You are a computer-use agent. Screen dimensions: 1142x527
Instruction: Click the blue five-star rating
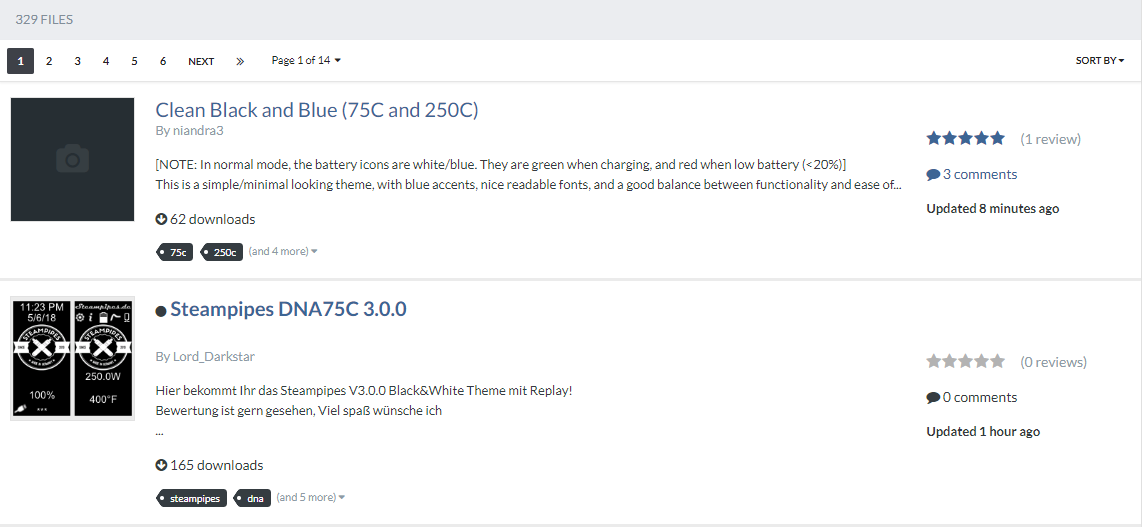coord(965,139)
